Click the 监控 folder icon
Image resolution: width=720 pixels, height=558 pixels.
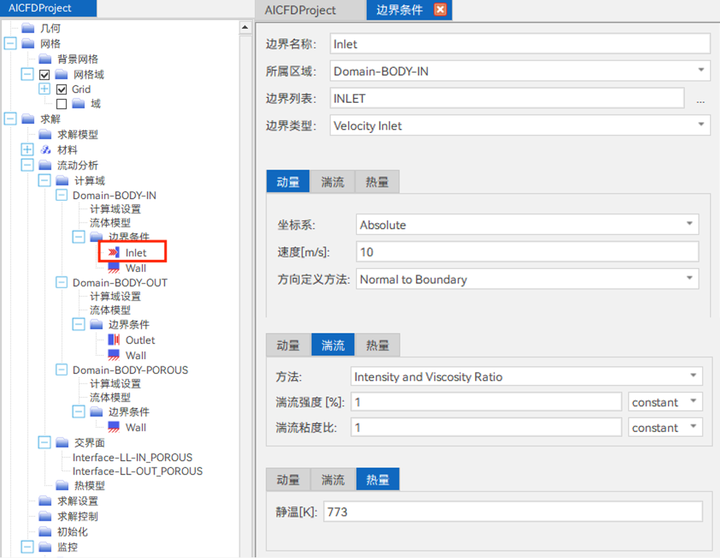[45, 547]
